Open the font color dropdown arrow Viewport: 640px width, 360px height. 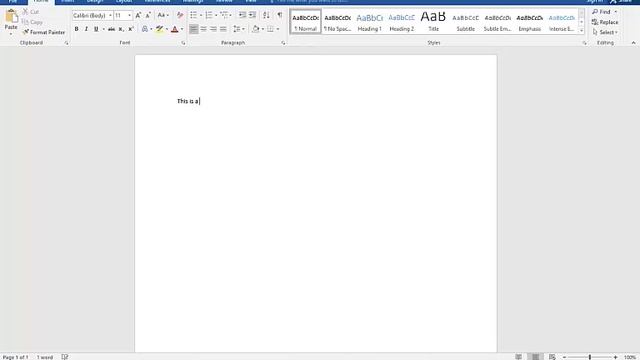(x=182, y=29)
